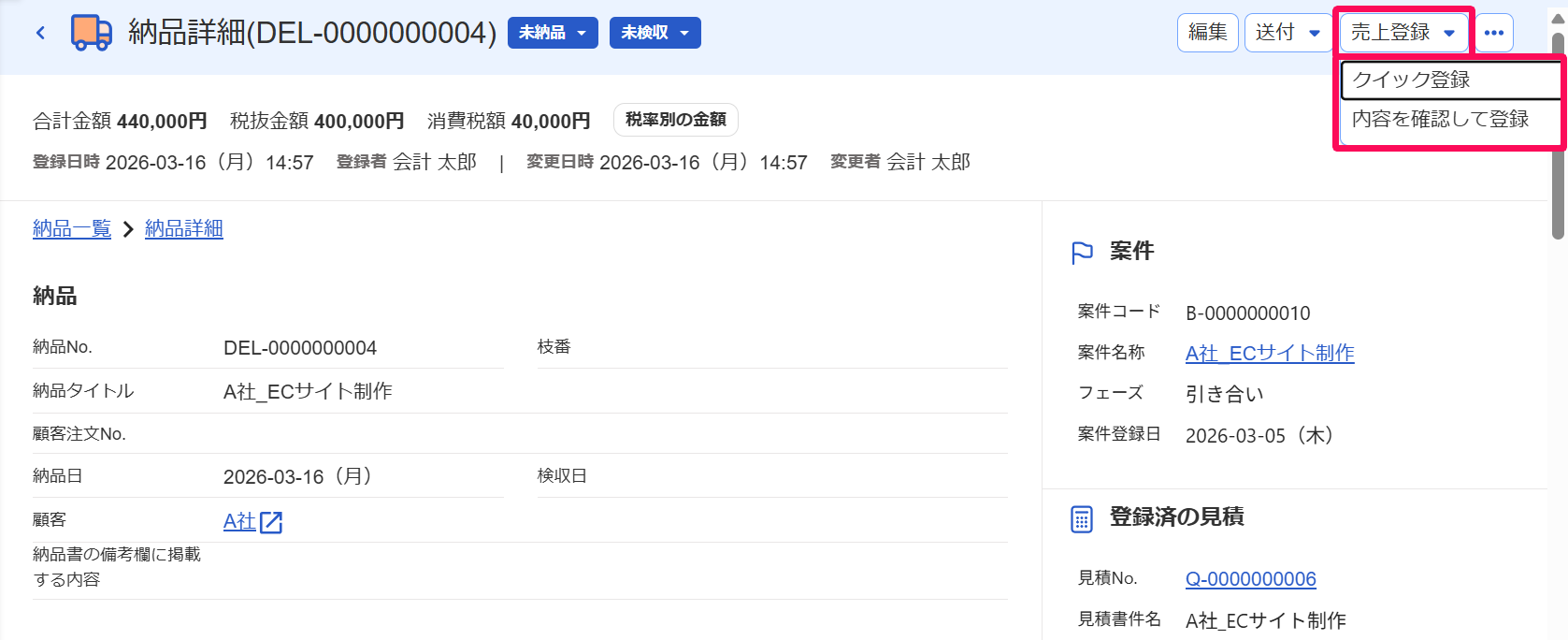Screen dimensions: 1568x640
Task: Click the phase value 引き合い
Action: click(1225, 395)
